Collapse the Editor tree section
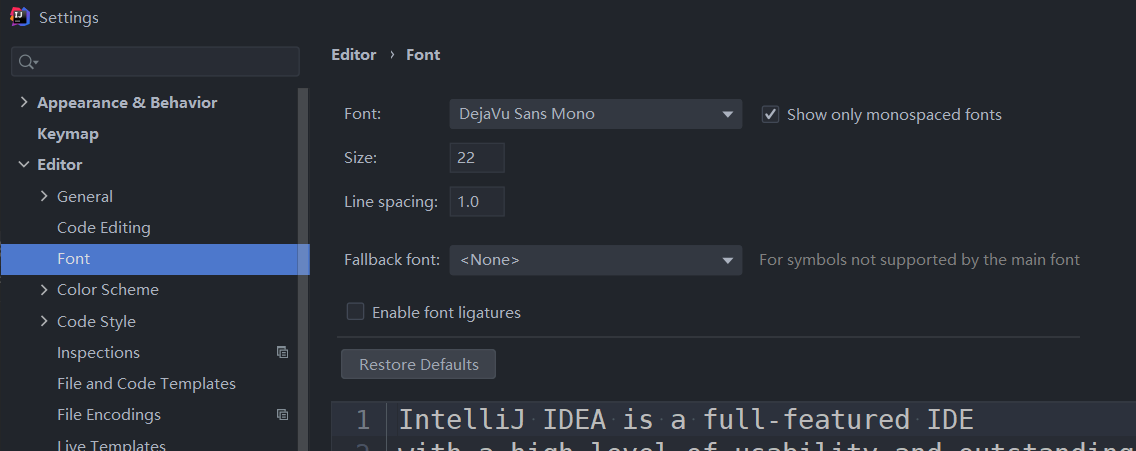This screenshot has height=451, width=1136. coord(24,164)
